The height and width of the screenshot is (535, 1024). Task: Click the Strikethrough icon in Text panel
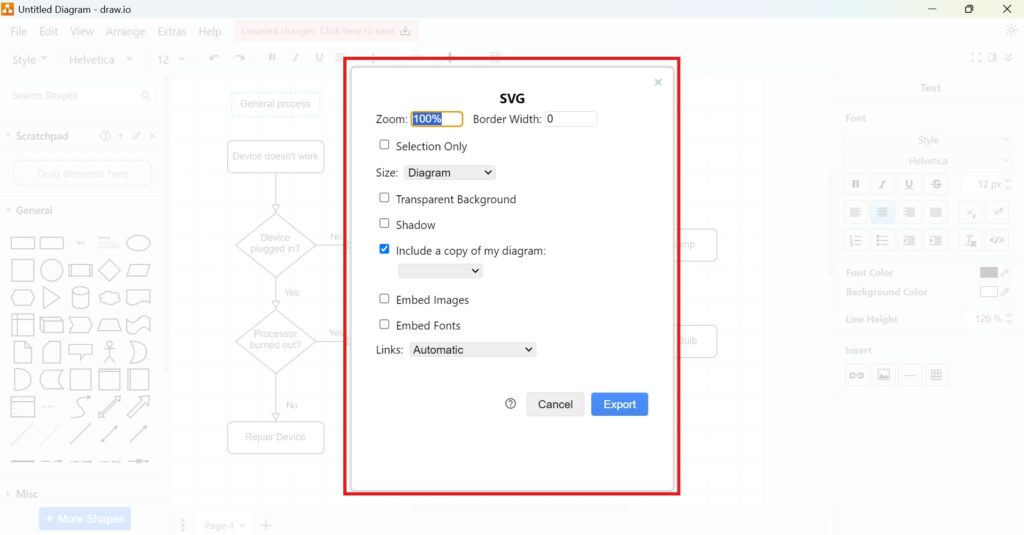pyautogui.click(x=936, y=184)
